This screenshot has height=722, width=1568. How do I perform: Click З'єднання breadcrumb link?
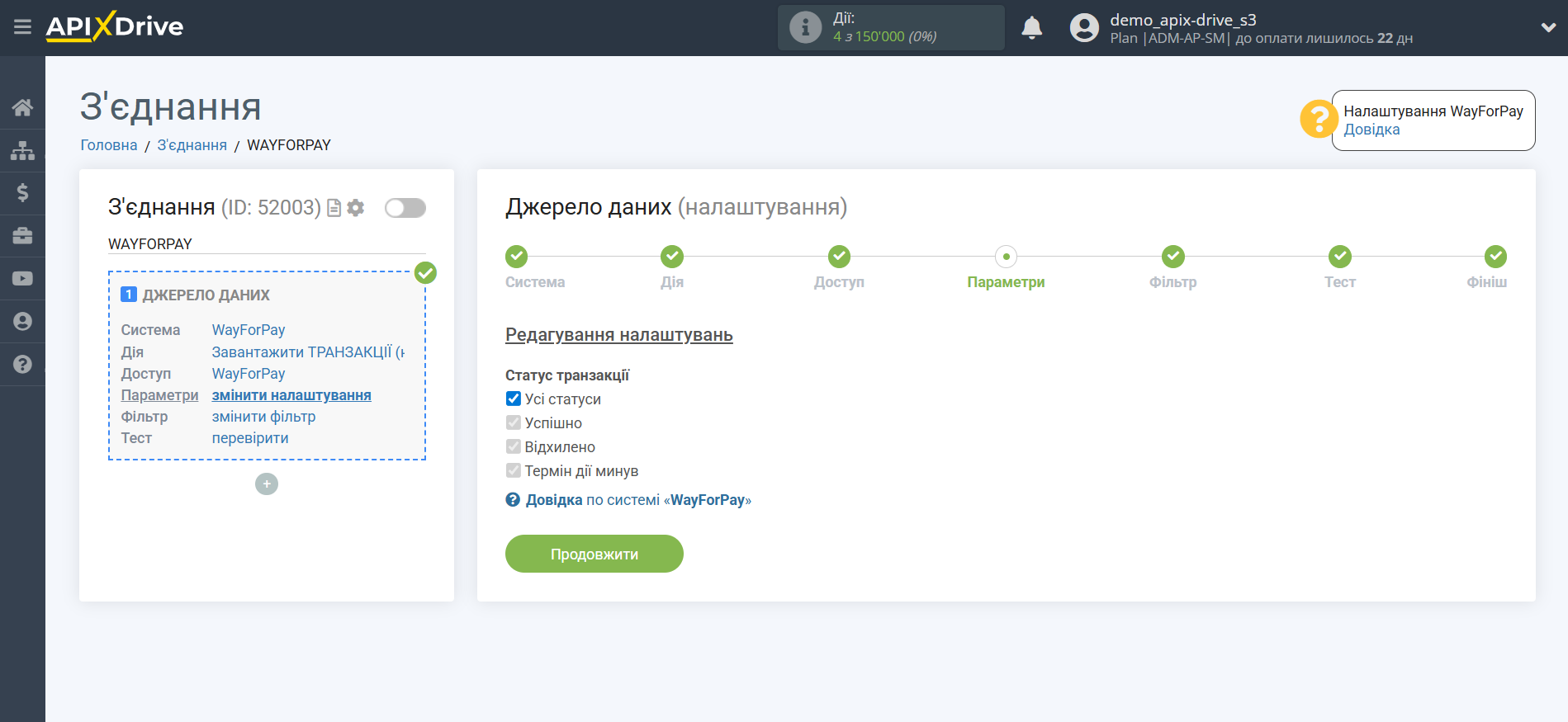click(192, 145)
